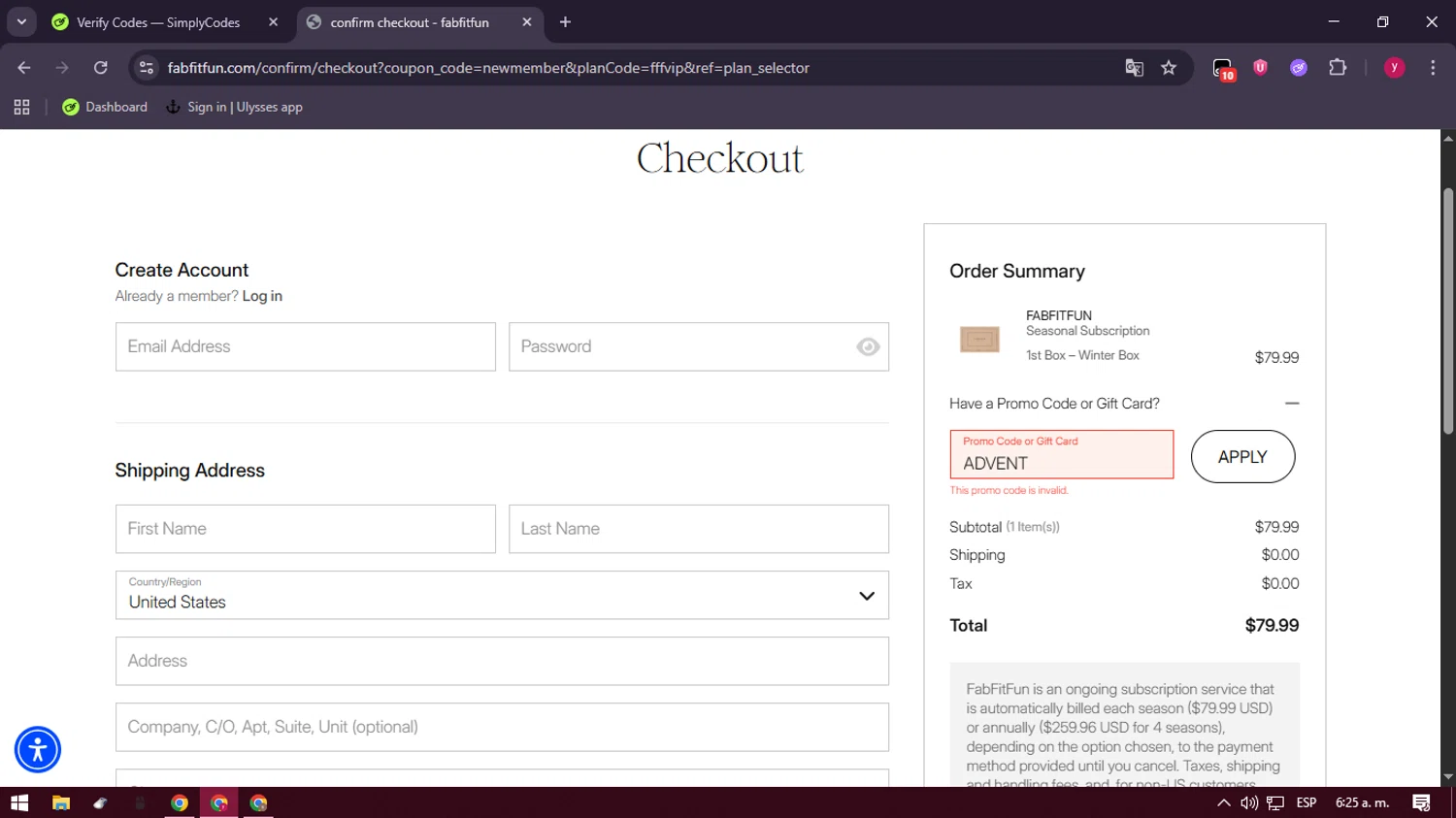Click the Company, Apt, Suite optional field

click(x=502, y=727)
